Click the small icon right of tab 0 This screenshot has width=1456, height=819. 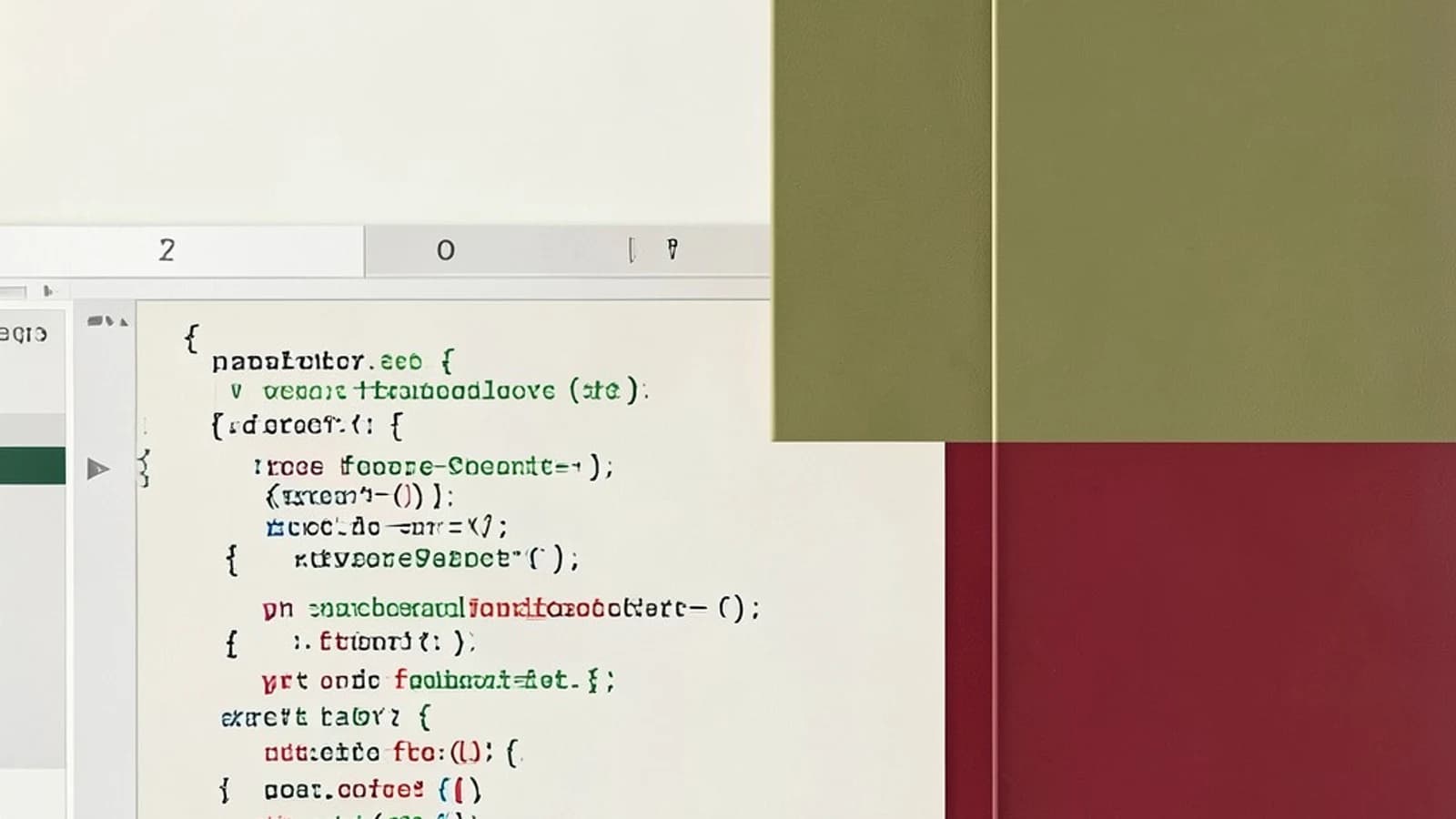[x=672, y=249]
